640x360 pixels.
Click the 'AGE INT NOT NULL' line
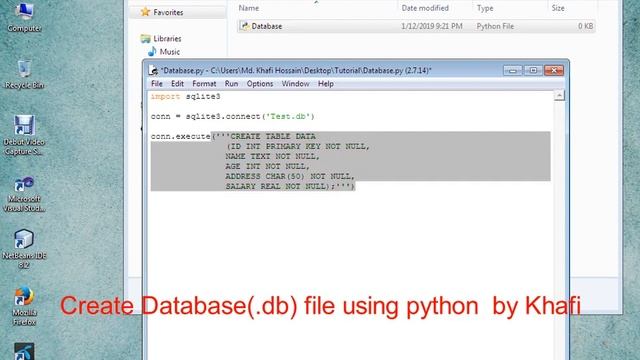pos(268,166)
